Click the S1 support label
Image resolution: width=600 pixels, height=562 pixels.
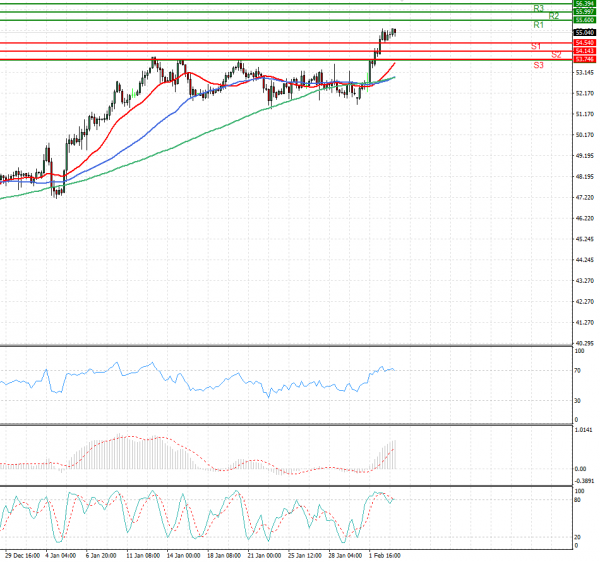coord(536,46)
